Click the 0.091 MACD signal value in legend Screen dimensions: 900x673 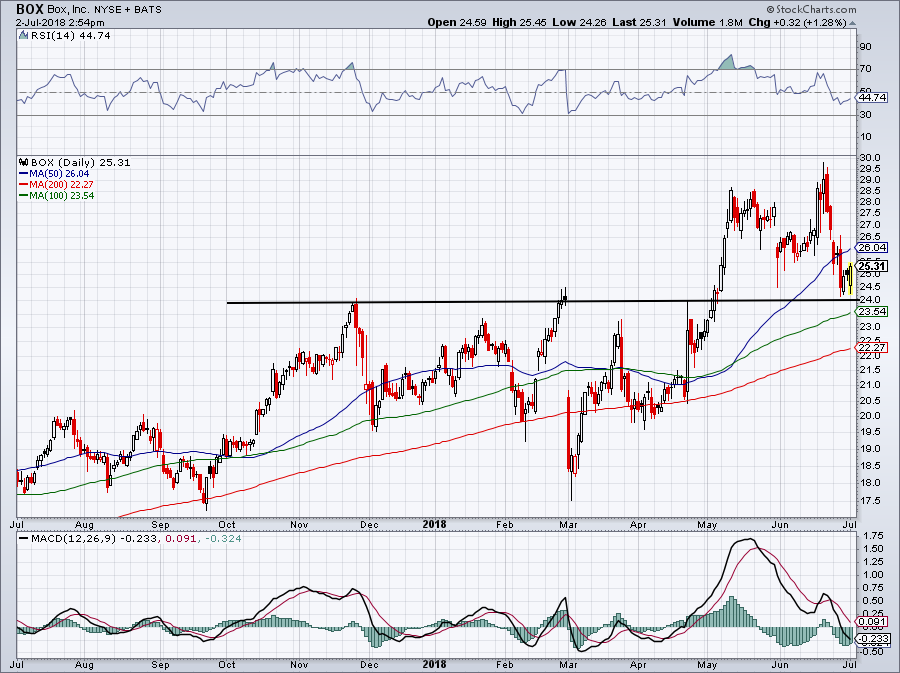[x=179, y=538]
